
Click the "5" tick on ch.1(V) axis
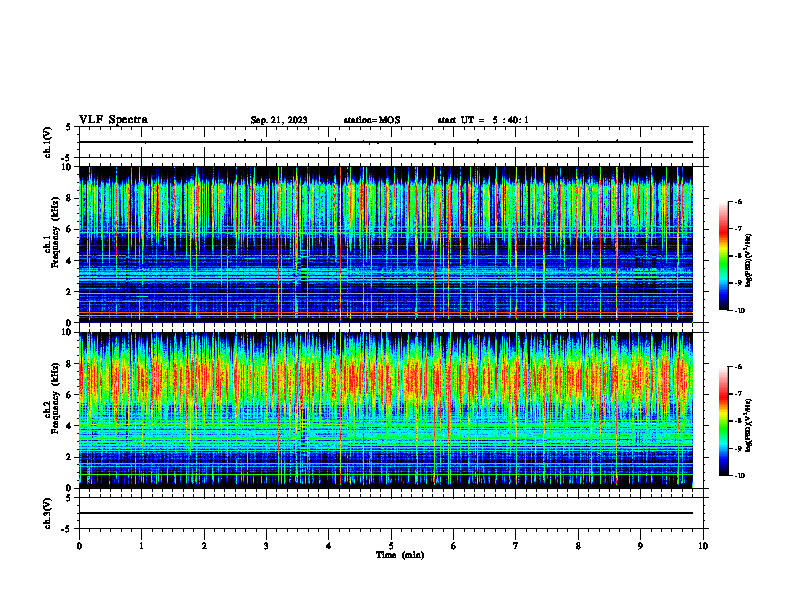click(69, 127)
